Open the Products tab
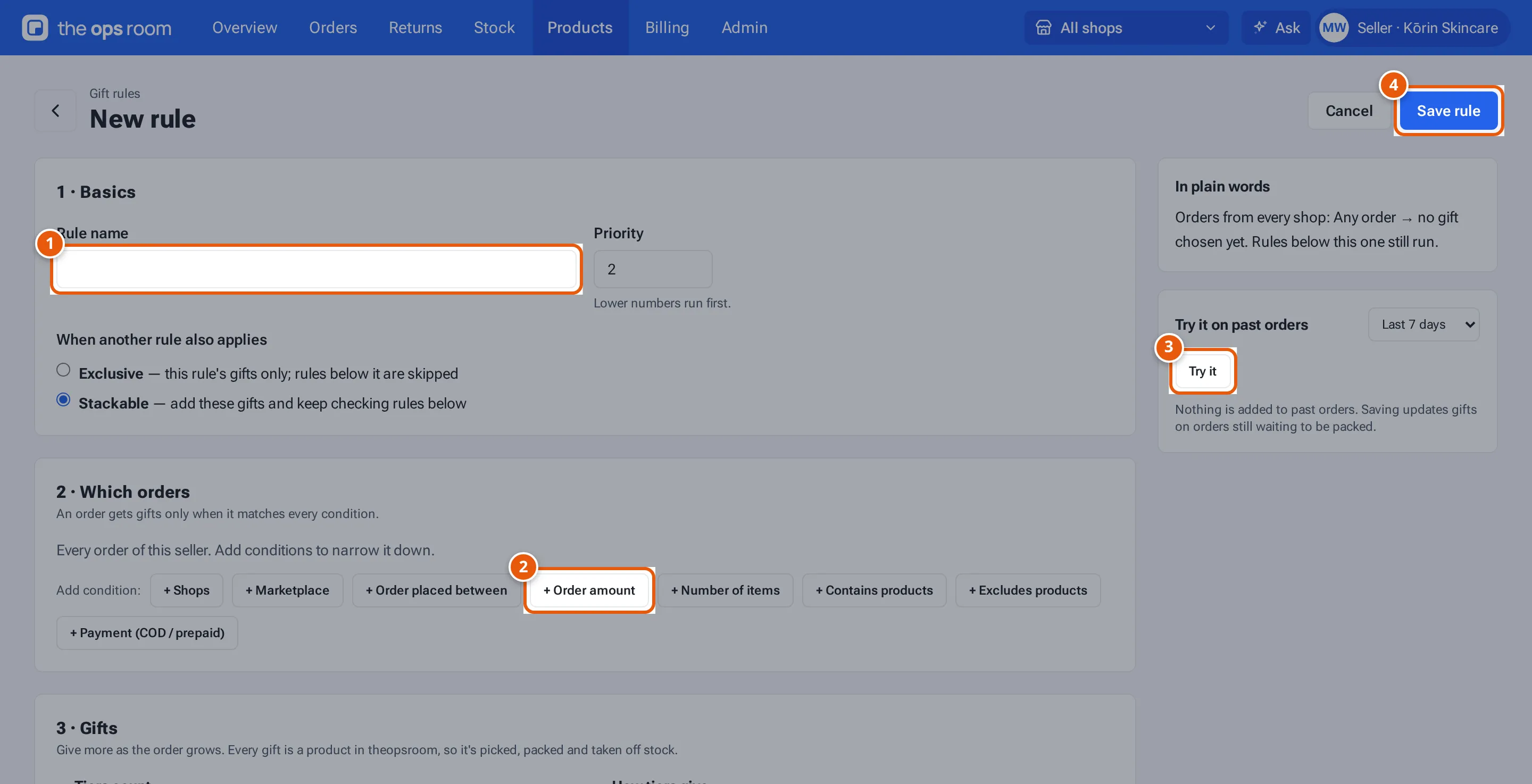The image size is (1532, 784). [x=580, y=28]
